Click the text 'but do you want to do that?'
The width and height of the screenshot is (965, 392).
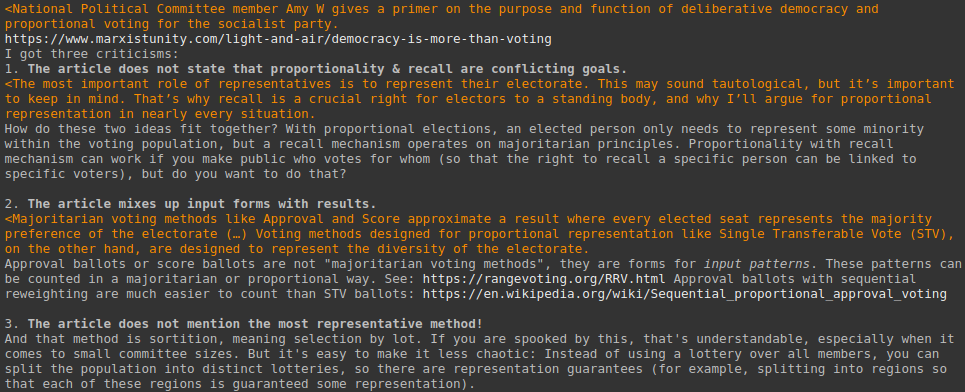coord(244,174)
